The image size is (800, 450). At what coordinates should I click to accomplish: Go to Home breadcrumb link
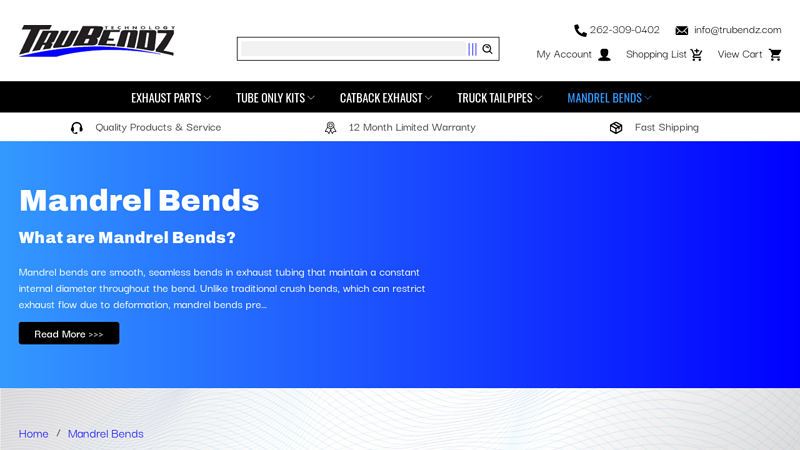click(33, 434)
